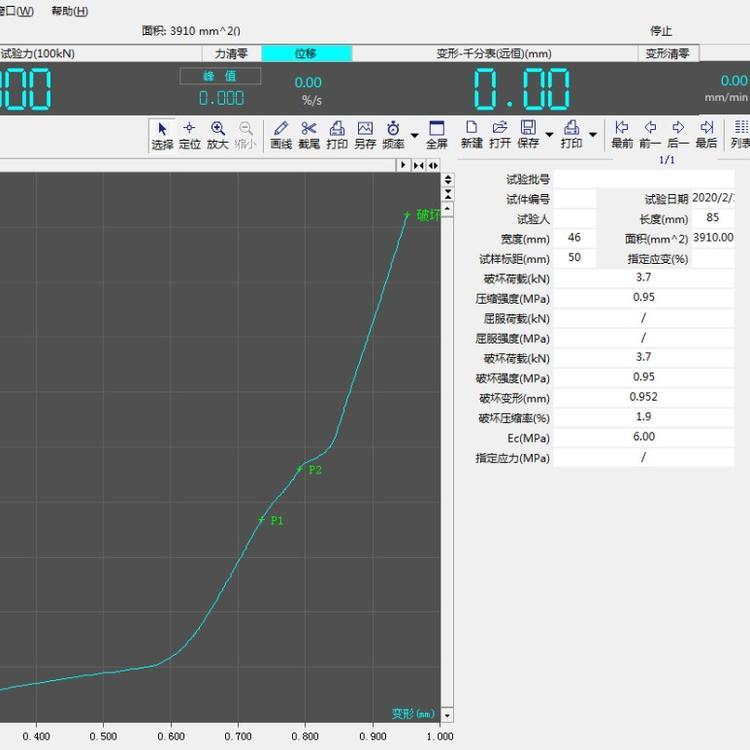Open the 频率 frequency tool
Screen dimensions: 750x750
393,135
